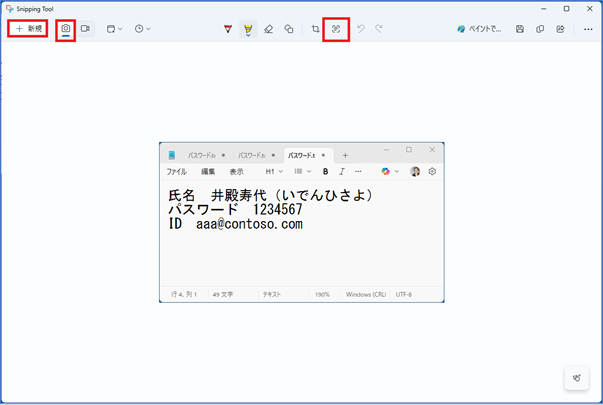
Task: Open the shapes tool
Action: [x=288, y=29]
